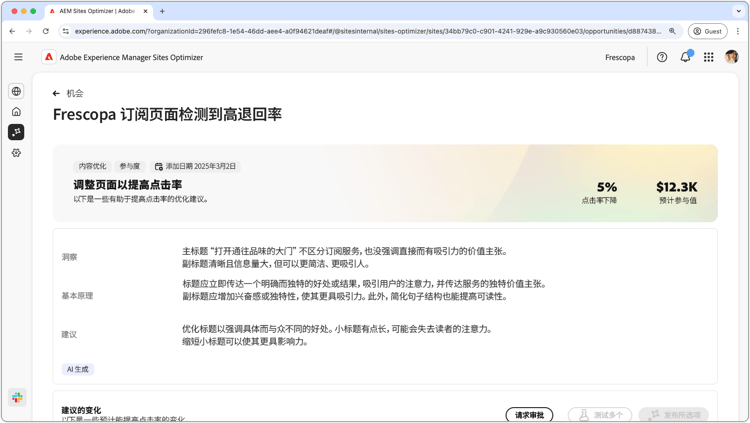Click the 洞察 row label
750x423 pixels.
tap(69, 257)
